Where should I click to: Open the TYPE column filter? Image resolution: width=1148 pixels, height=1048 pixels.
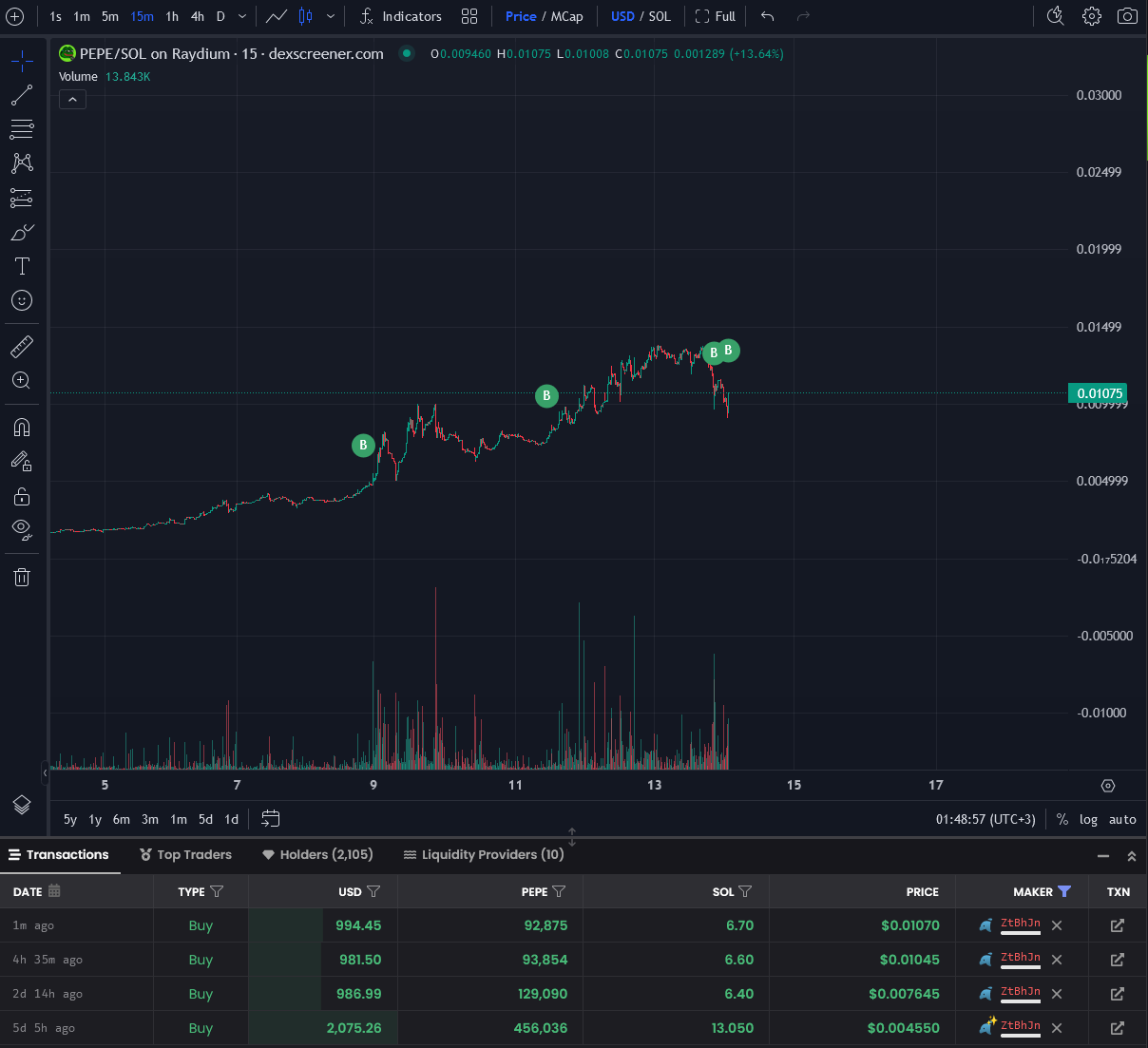click(x=217, y=891)
